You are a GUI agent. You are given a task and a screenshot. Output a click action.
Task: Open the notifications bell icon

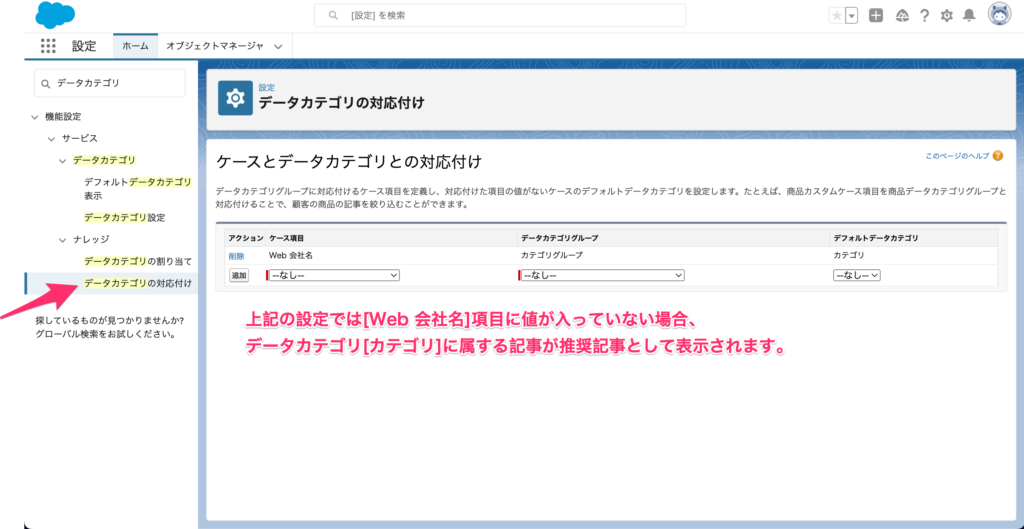tap(969, 16)
